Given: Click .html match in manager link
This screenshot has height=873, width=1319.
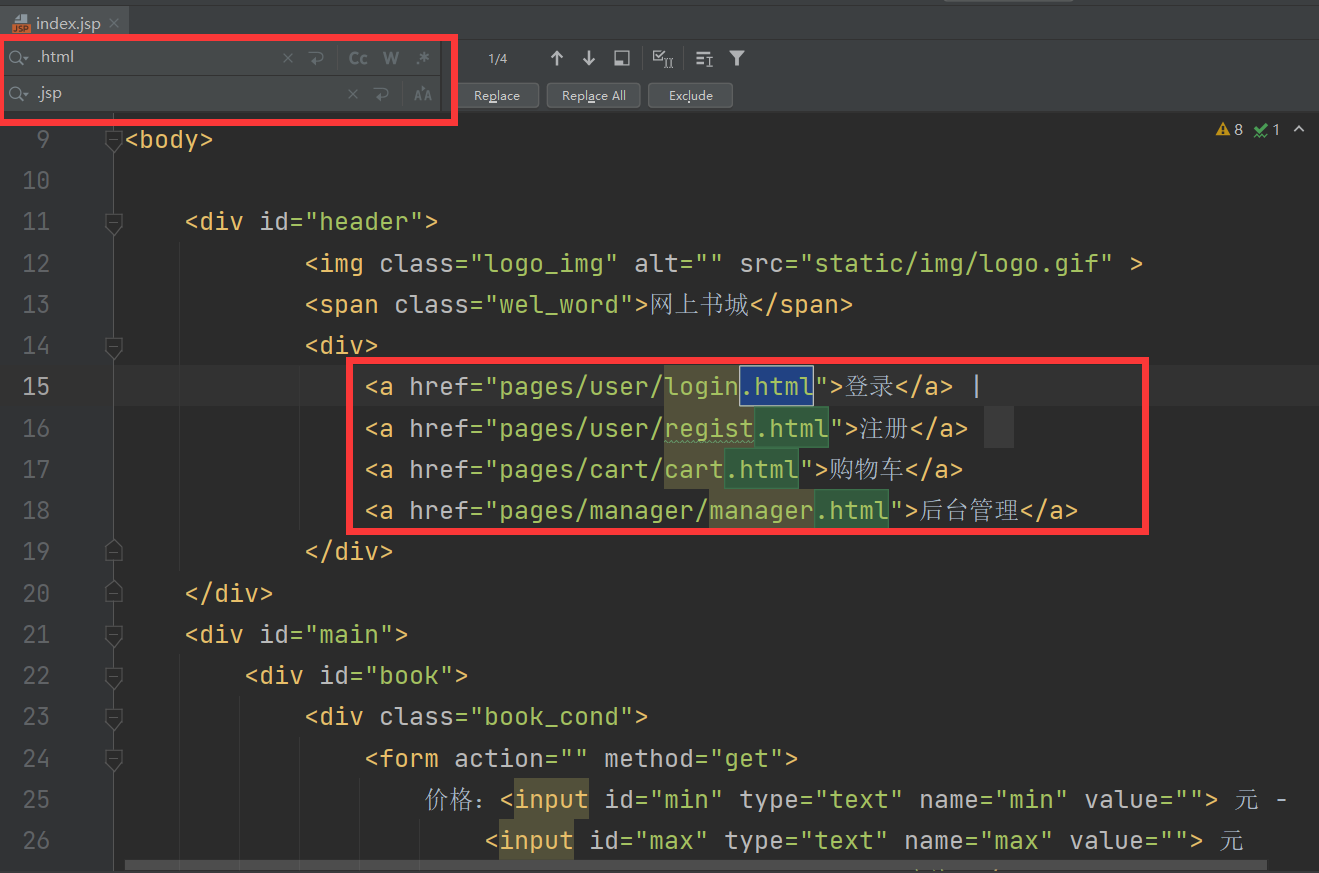Looking at the screenshot, I should pos(852,511).
